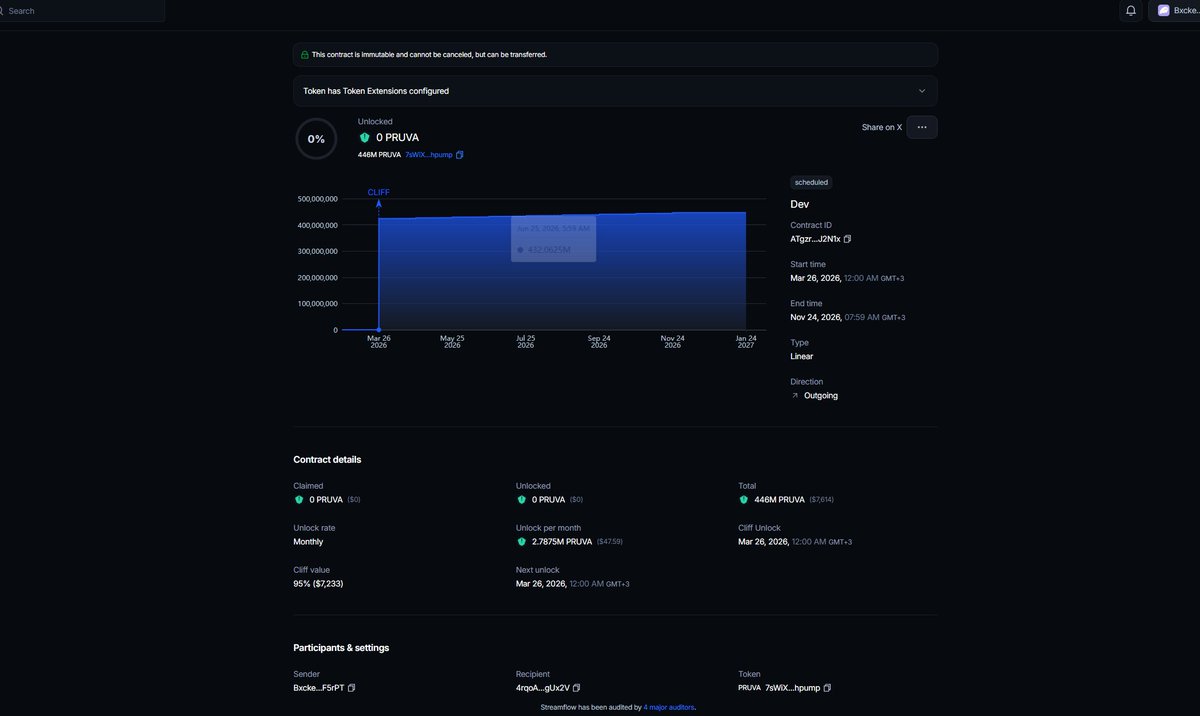Screen dimensions: 1200x716
Task: Click the PRUVA token icon beside Unlocked amount
Action: [364, 137]
